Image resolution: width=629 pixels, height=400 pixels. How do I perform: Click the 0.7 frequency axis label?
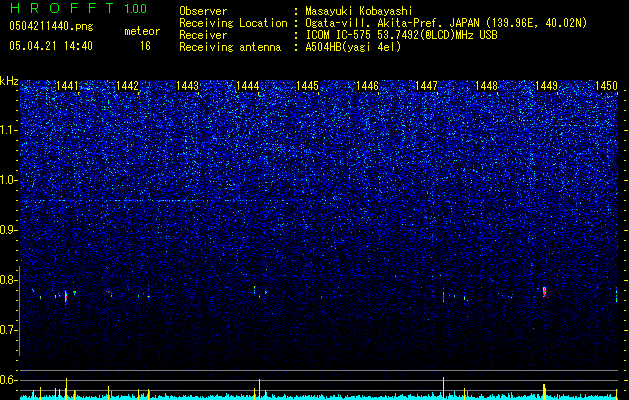pos(8,330)
